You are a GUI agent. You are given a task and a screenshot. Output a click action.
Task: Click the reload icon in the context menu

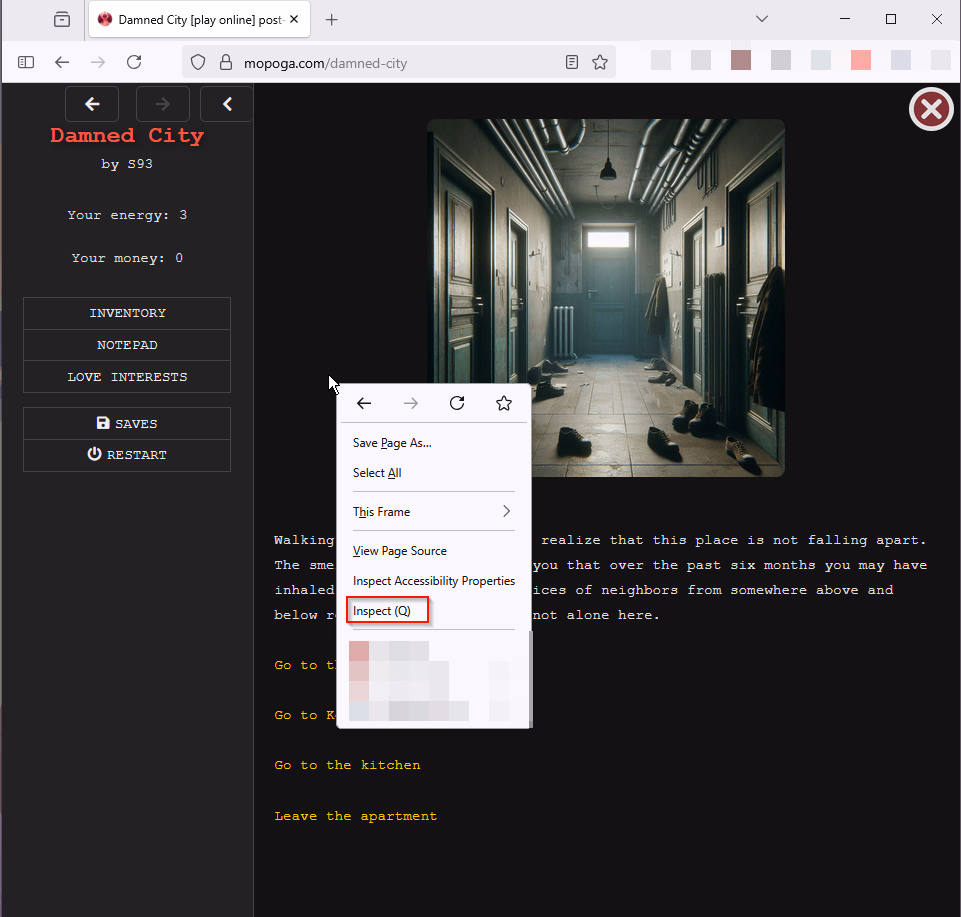click(x=457, y=403)
